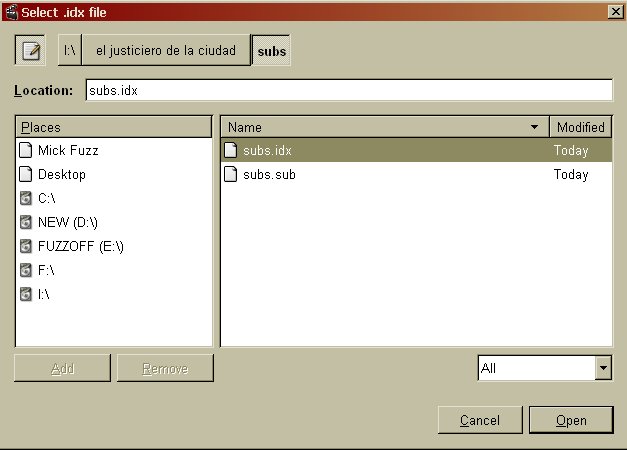Click the Desktop place icon
The image size is (627, 450).
(x=26, y=174)
